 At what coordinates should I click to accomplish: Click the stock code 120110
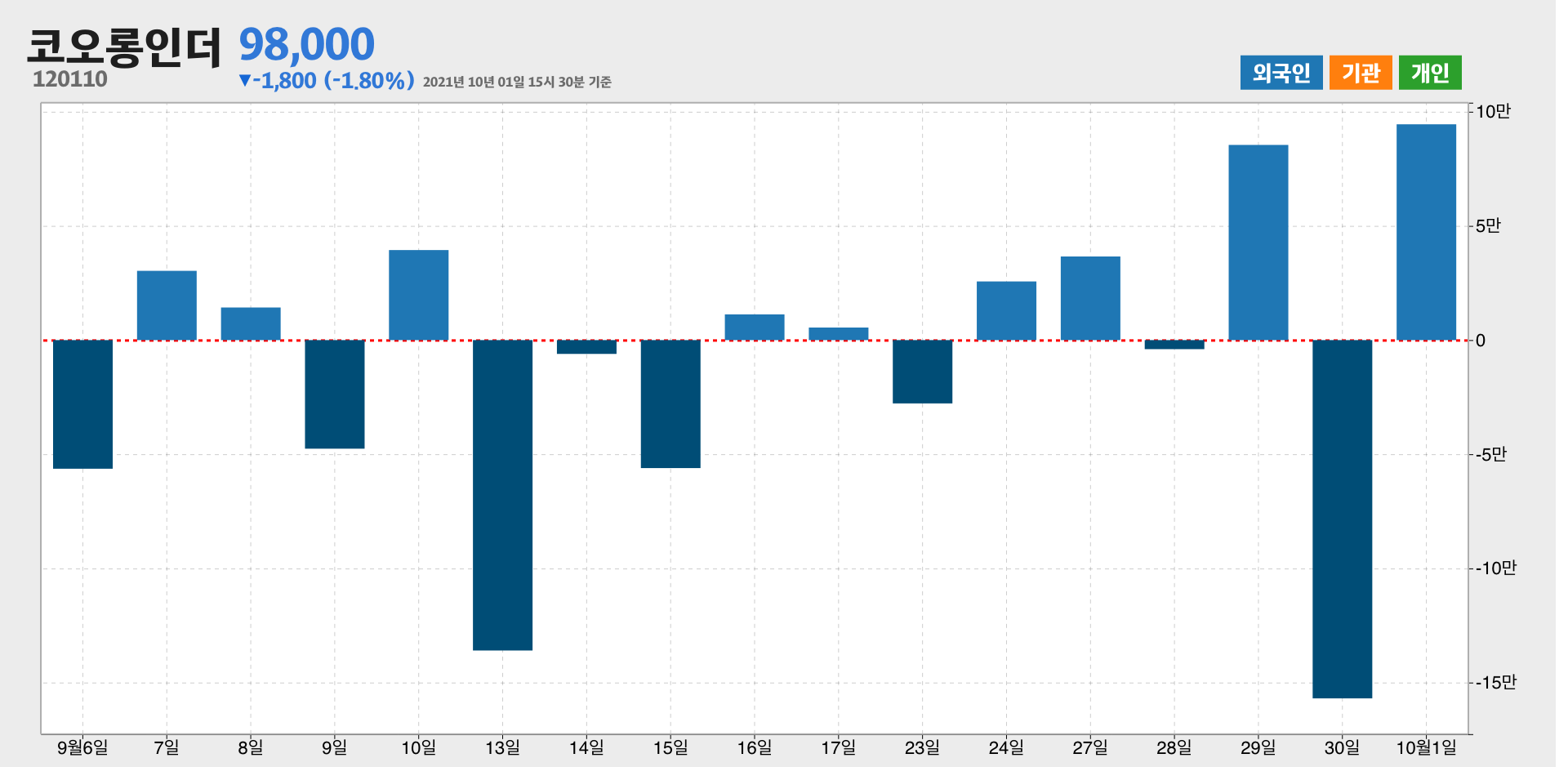tap(70, 79)
